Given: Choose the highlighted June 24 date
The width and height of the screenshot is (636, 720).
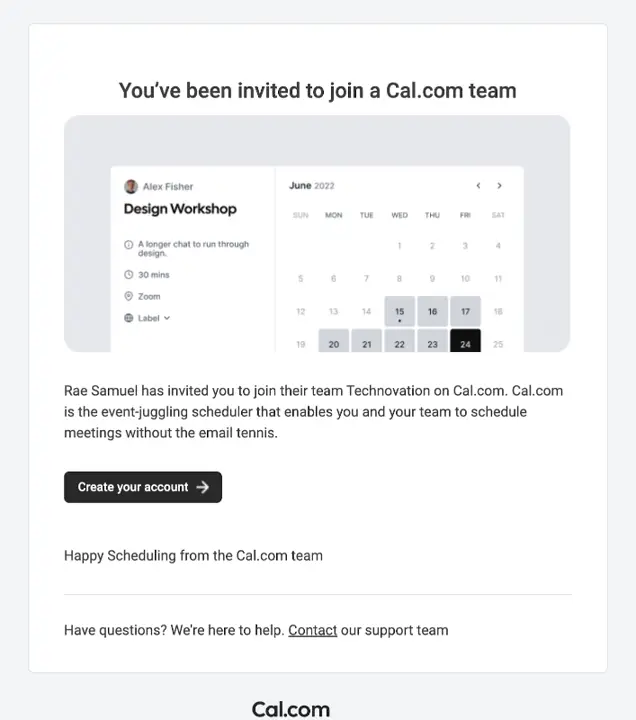Looking at the screenshot, I should coord(465,343).
